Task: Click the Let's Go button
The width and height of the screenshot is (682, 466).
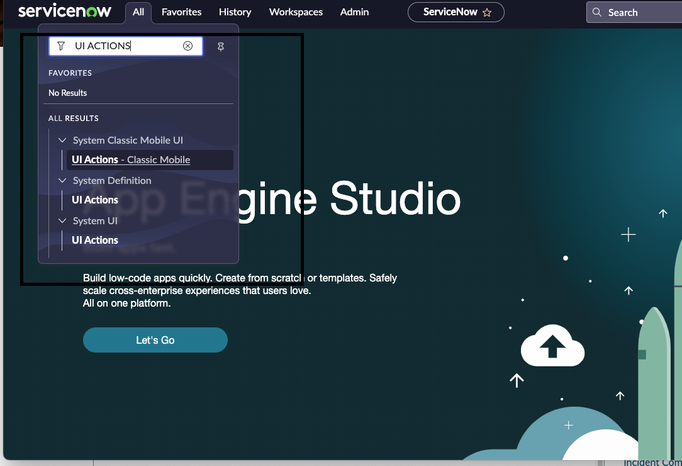Action: pos(155,340)
